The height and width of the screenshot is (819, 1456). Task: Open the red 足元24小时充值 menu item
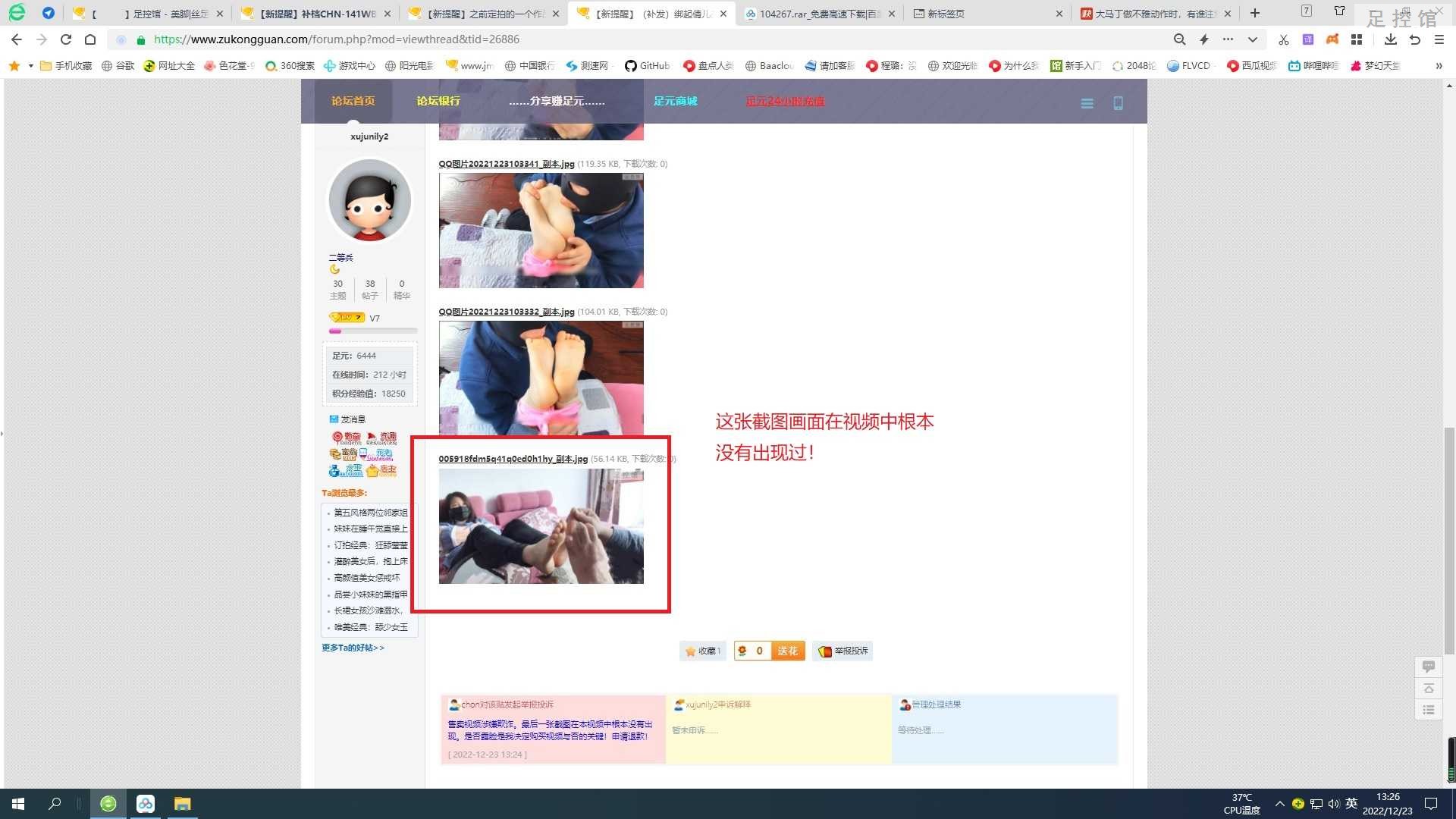786,101
